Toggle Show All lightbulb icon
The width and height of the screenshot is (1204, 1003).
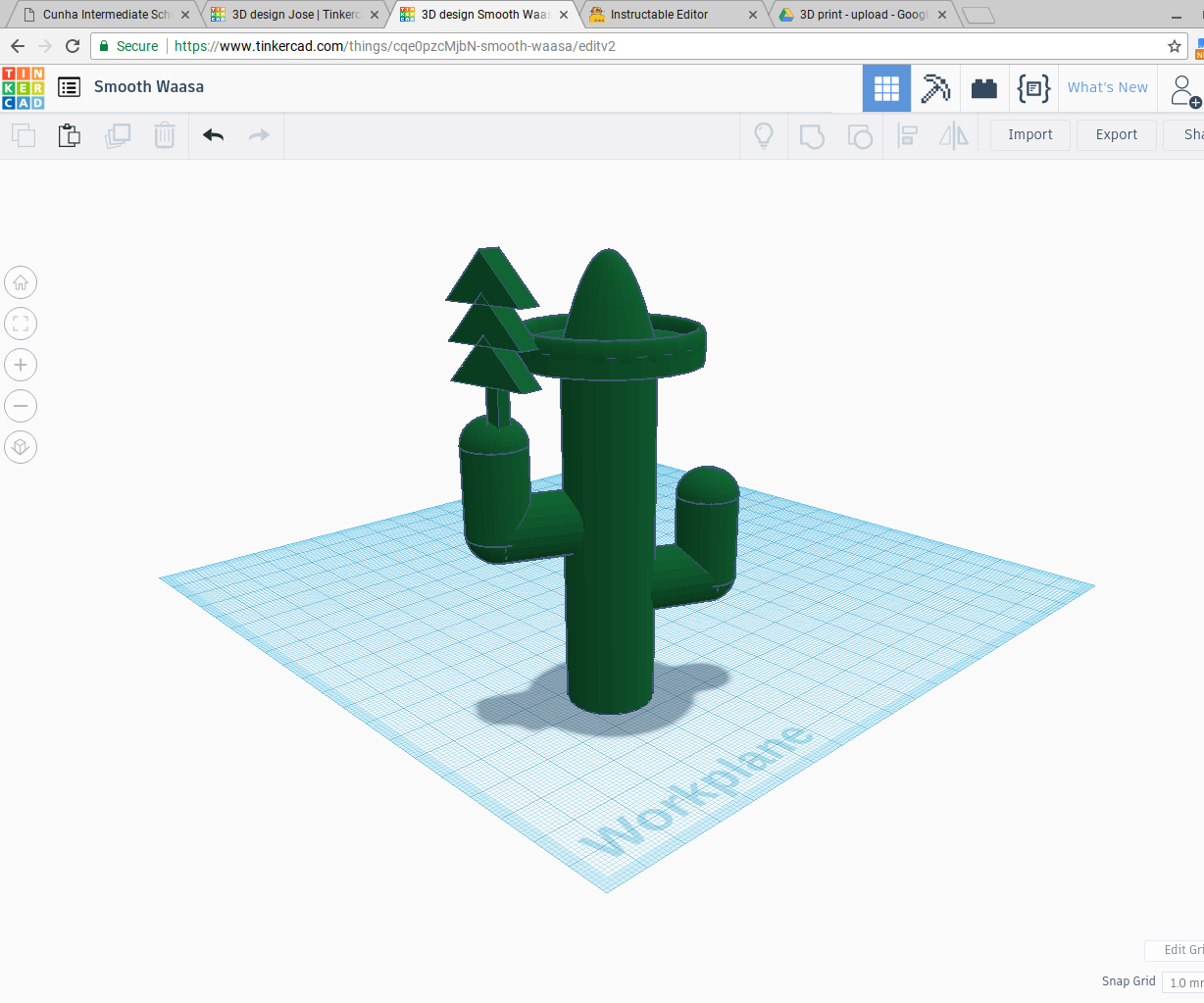[x=764, y=135]
